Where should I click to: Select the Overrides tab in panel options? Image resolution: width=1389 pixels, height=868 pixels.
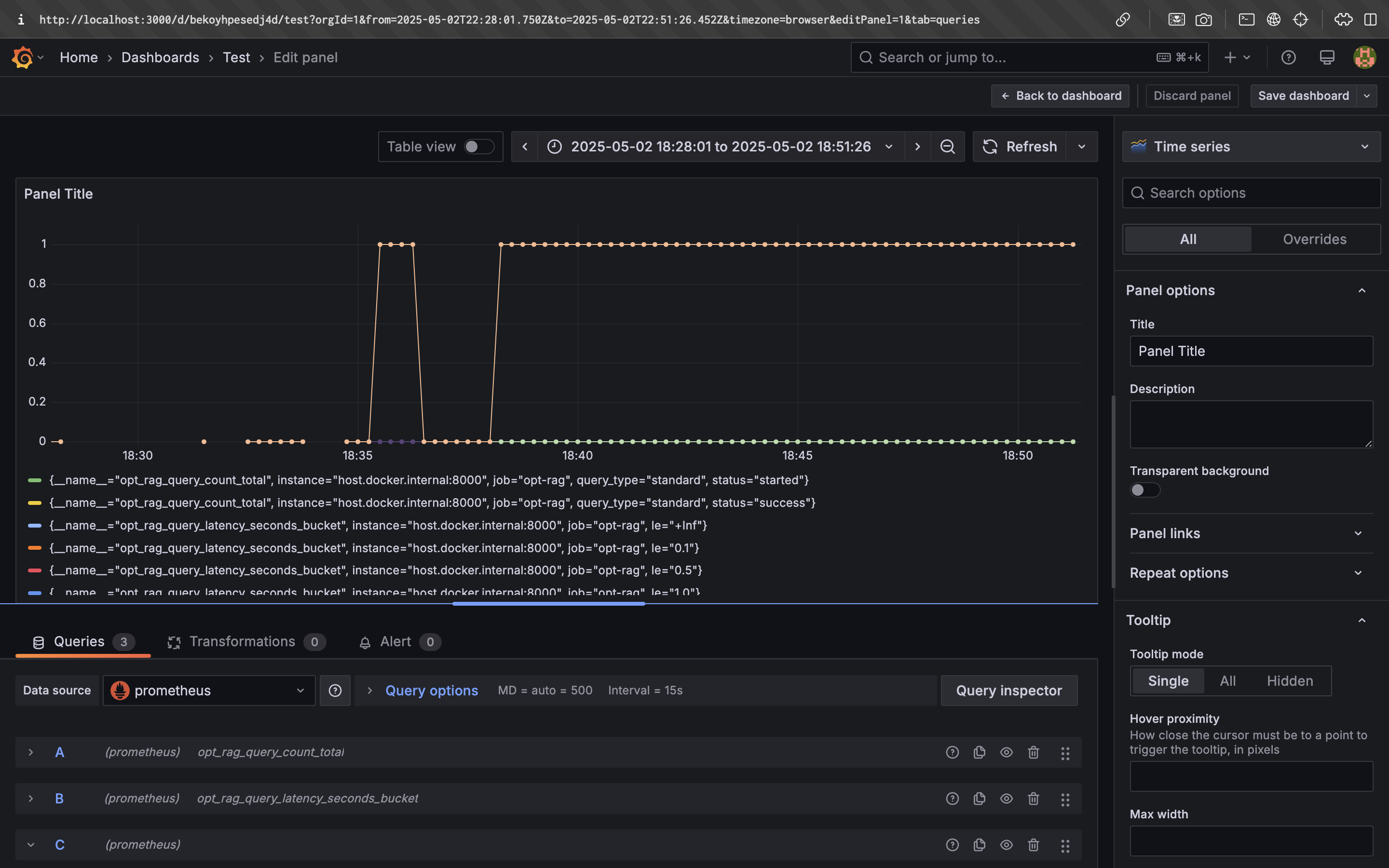[x=1314, y=239]
